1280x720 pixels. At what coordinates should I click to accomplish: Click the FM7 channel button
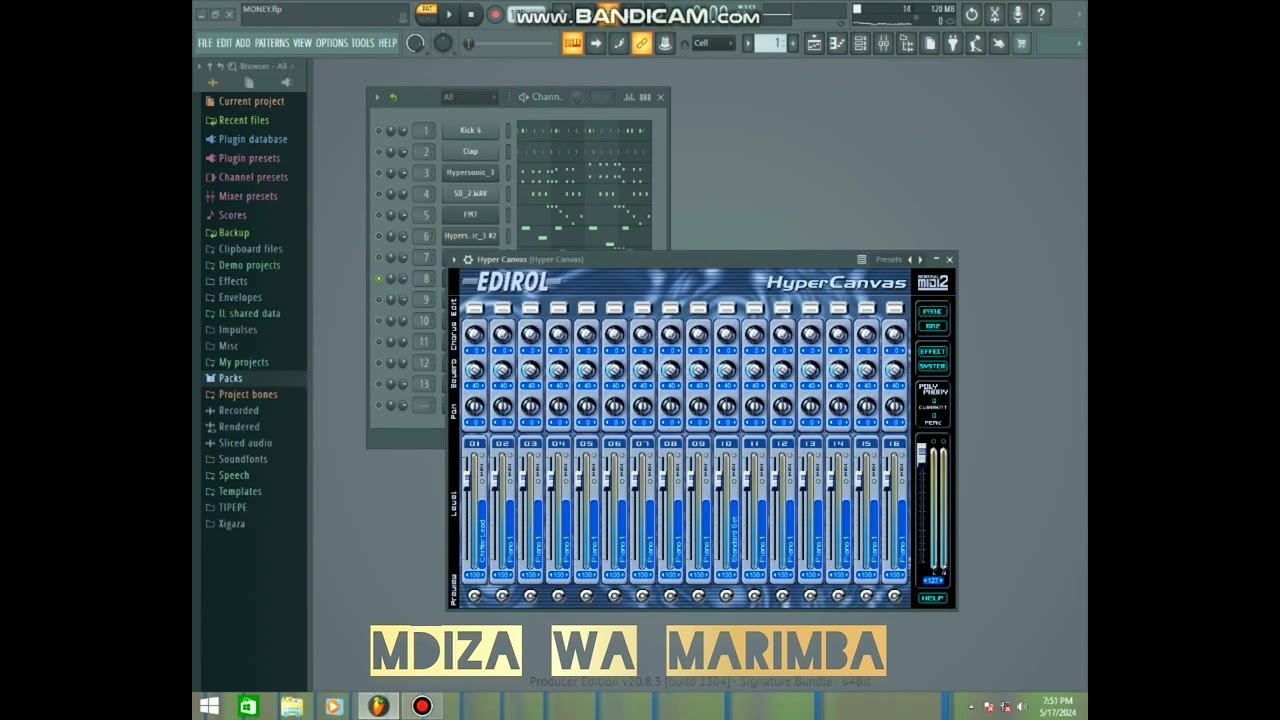tap(470, 215)
